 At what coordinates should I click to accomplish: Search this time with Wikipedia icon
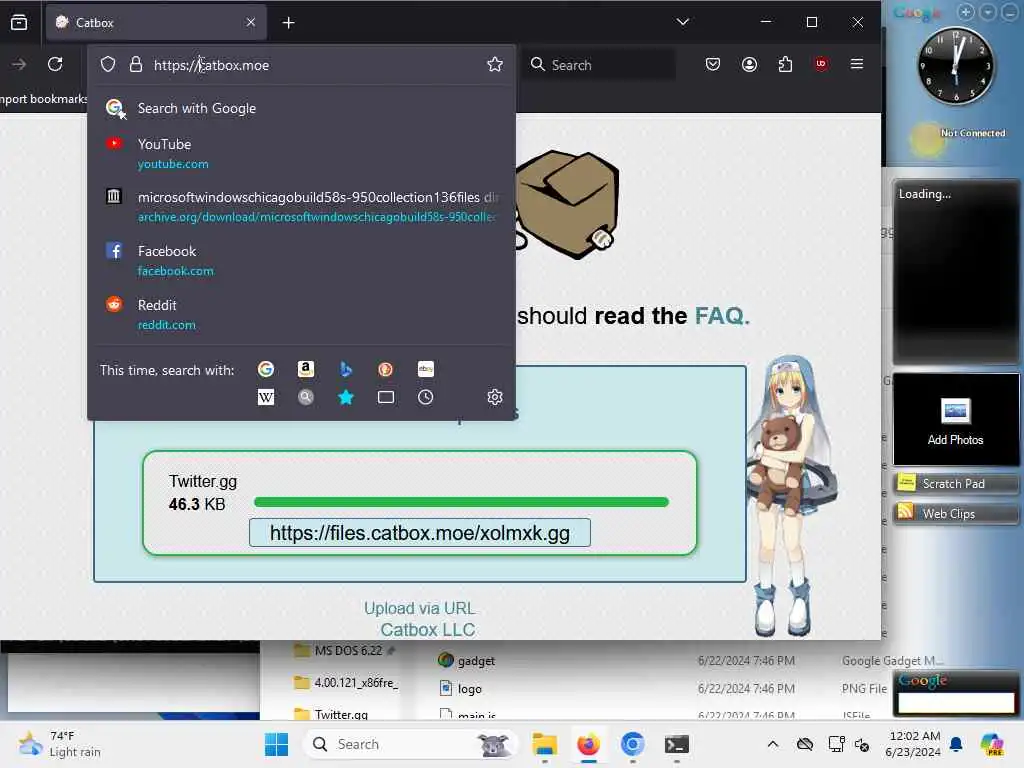pyautogui.click(x=266, y=397)
